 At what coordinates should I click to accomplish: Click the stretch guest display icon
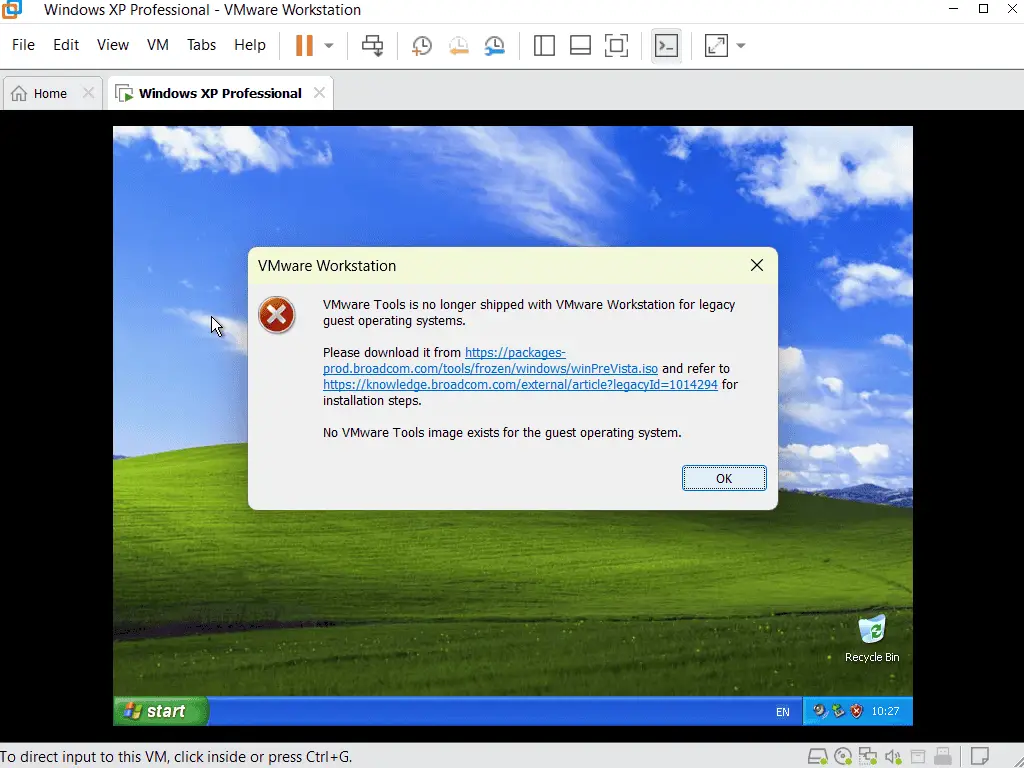716,46
